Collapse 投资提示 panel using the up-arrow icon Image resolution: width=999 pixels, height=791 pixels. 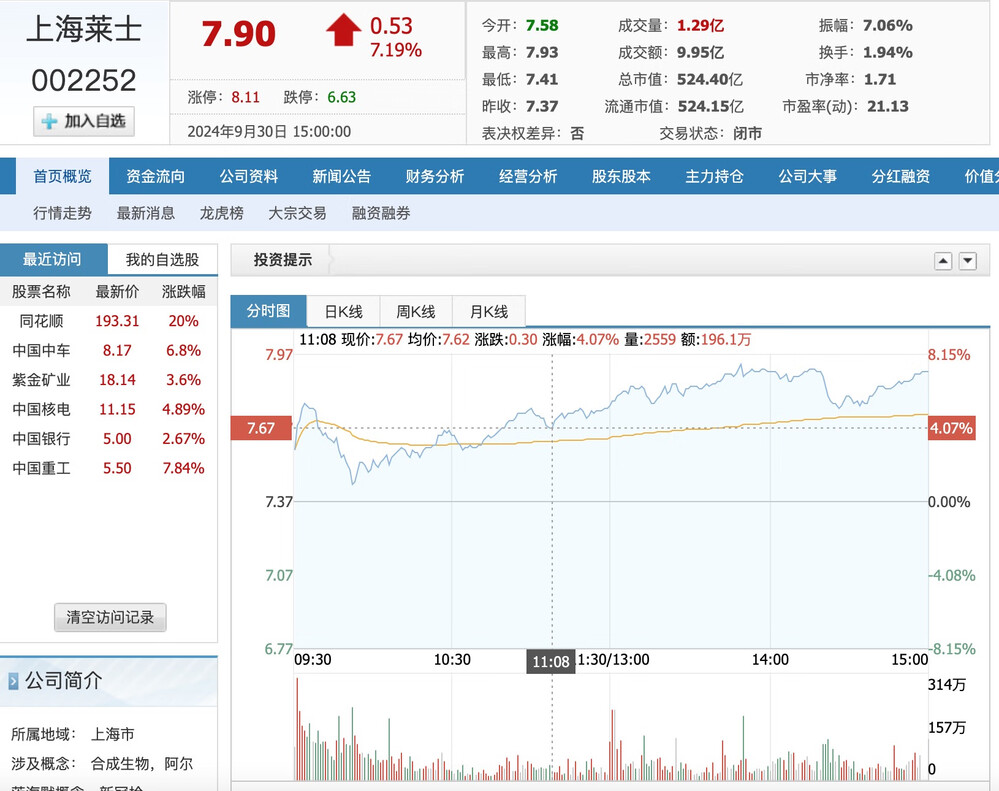[x=942, y=259]
